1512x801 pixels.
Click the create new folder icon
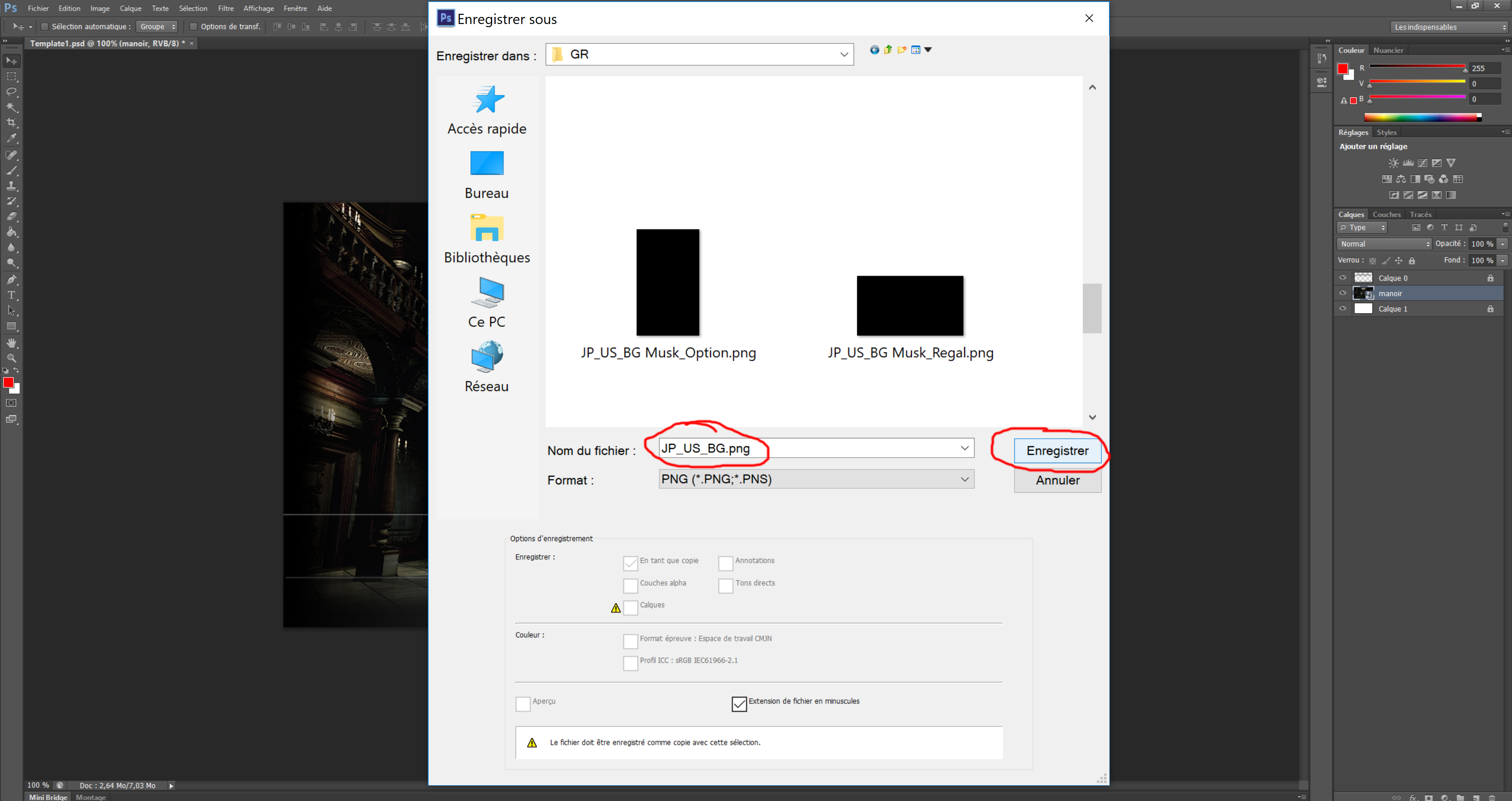(x=901, y=50)
